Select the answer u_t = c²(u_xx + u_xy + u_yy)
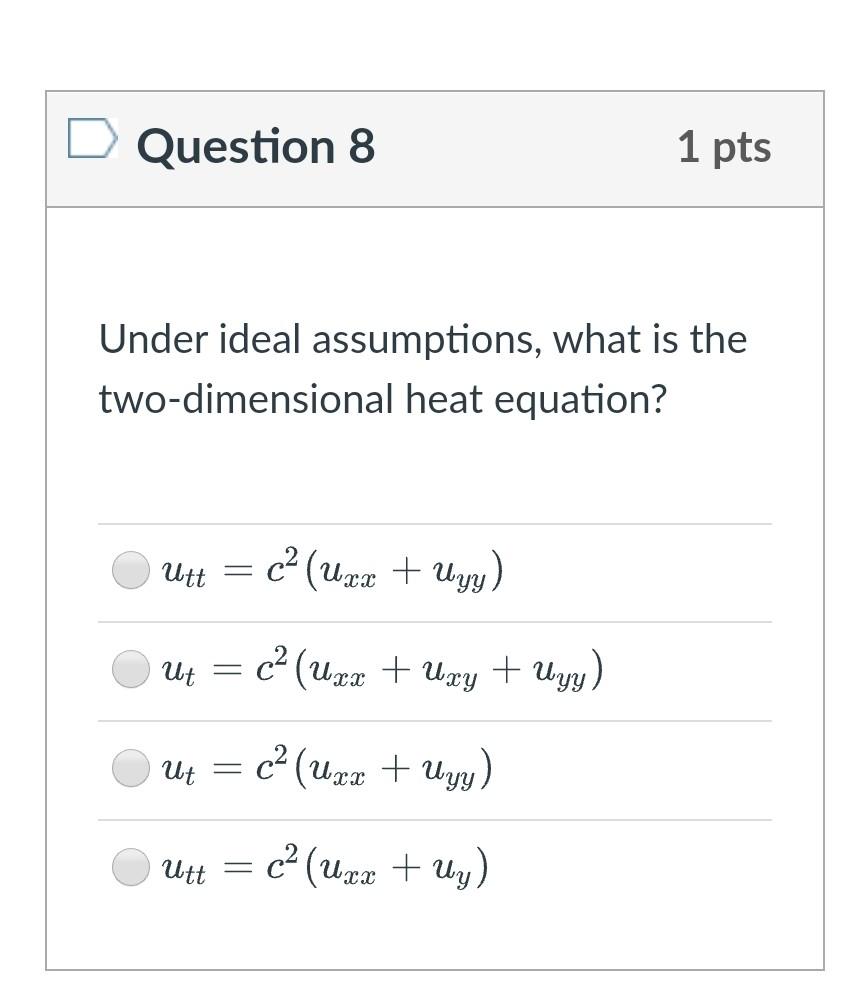Image resolution: width=859 pixels, height=1008 pixels. click(130, 670)
